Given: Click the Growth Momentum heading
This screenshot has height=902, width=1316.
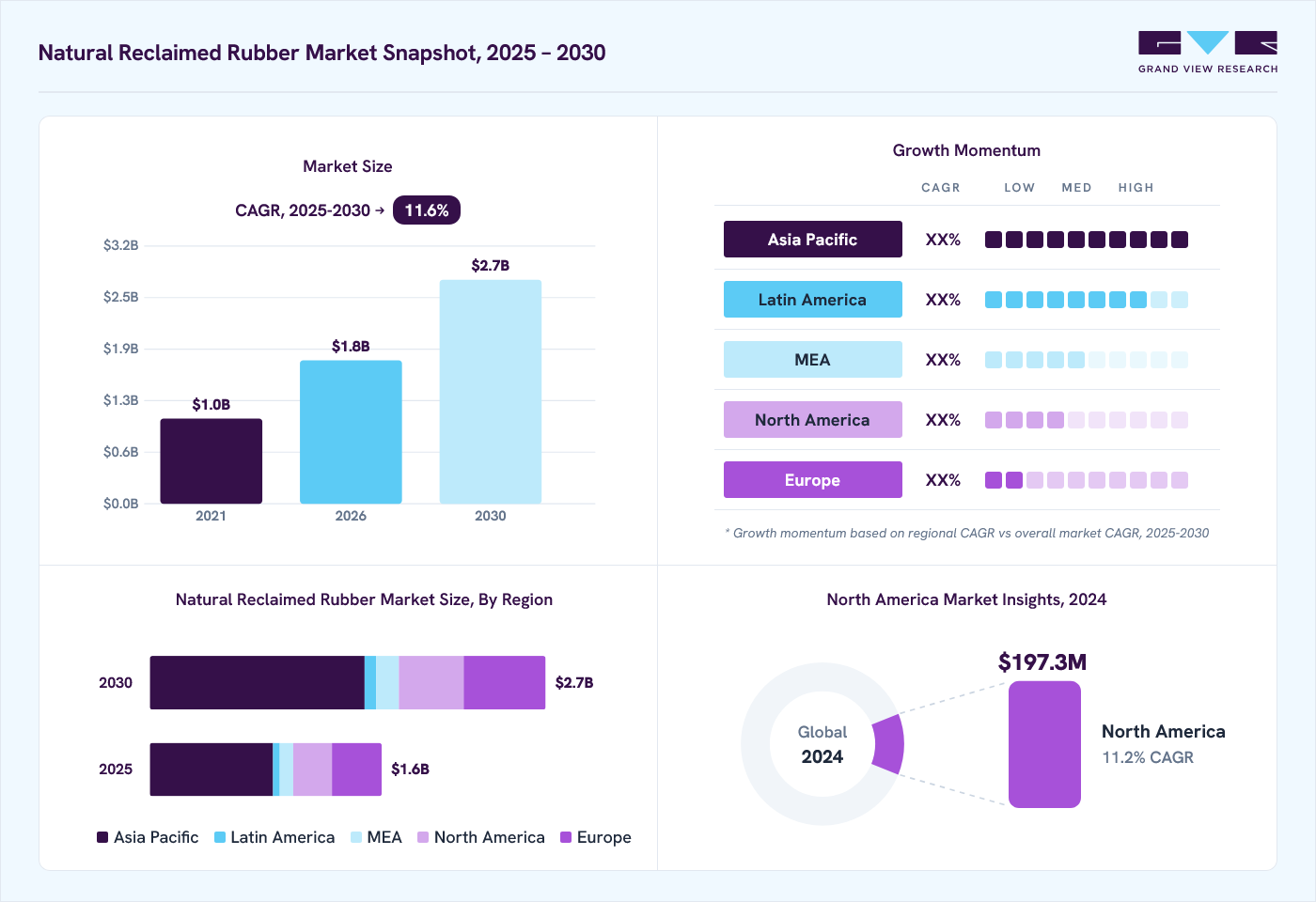Looking at the screenshot, I should click(x=966, y=150).
